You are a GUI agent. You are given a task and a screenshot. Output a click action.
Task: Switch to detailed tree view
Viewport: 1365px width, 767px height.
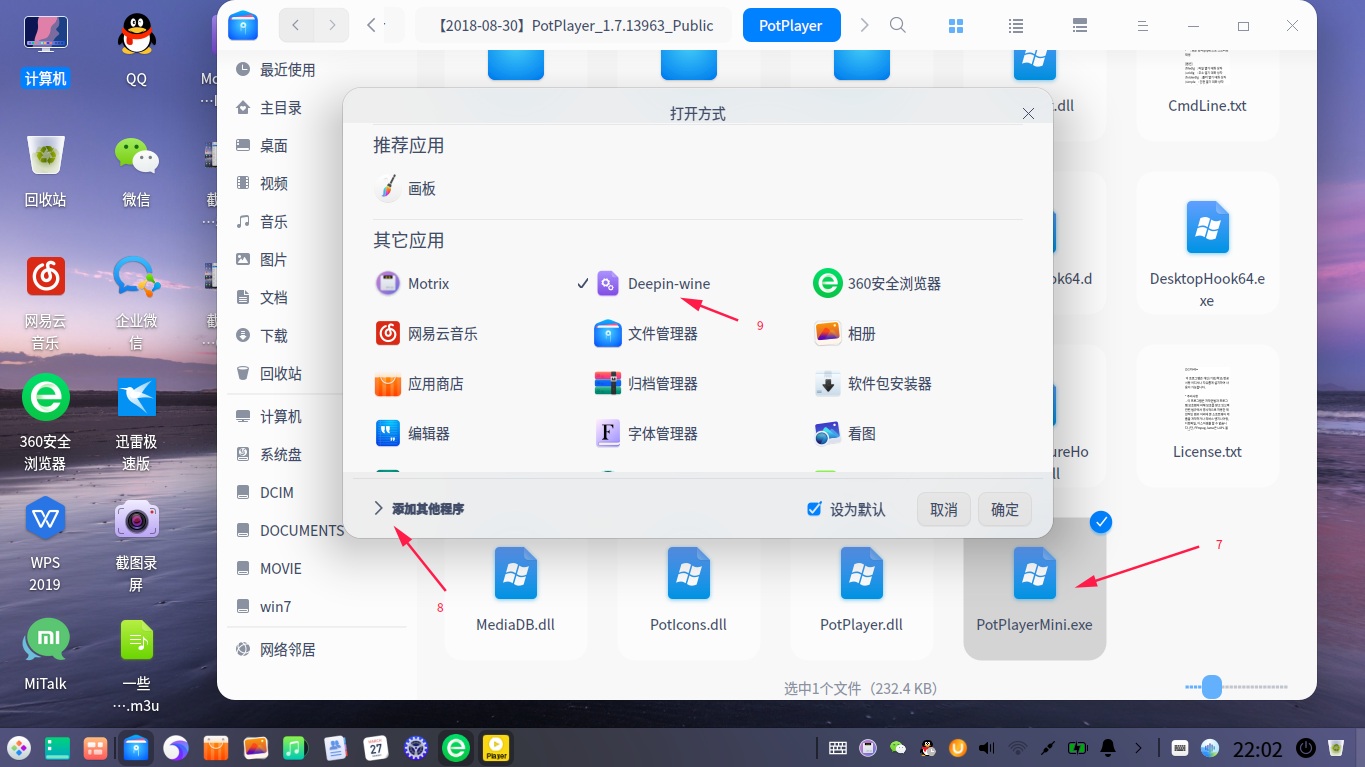(1080, 26)
